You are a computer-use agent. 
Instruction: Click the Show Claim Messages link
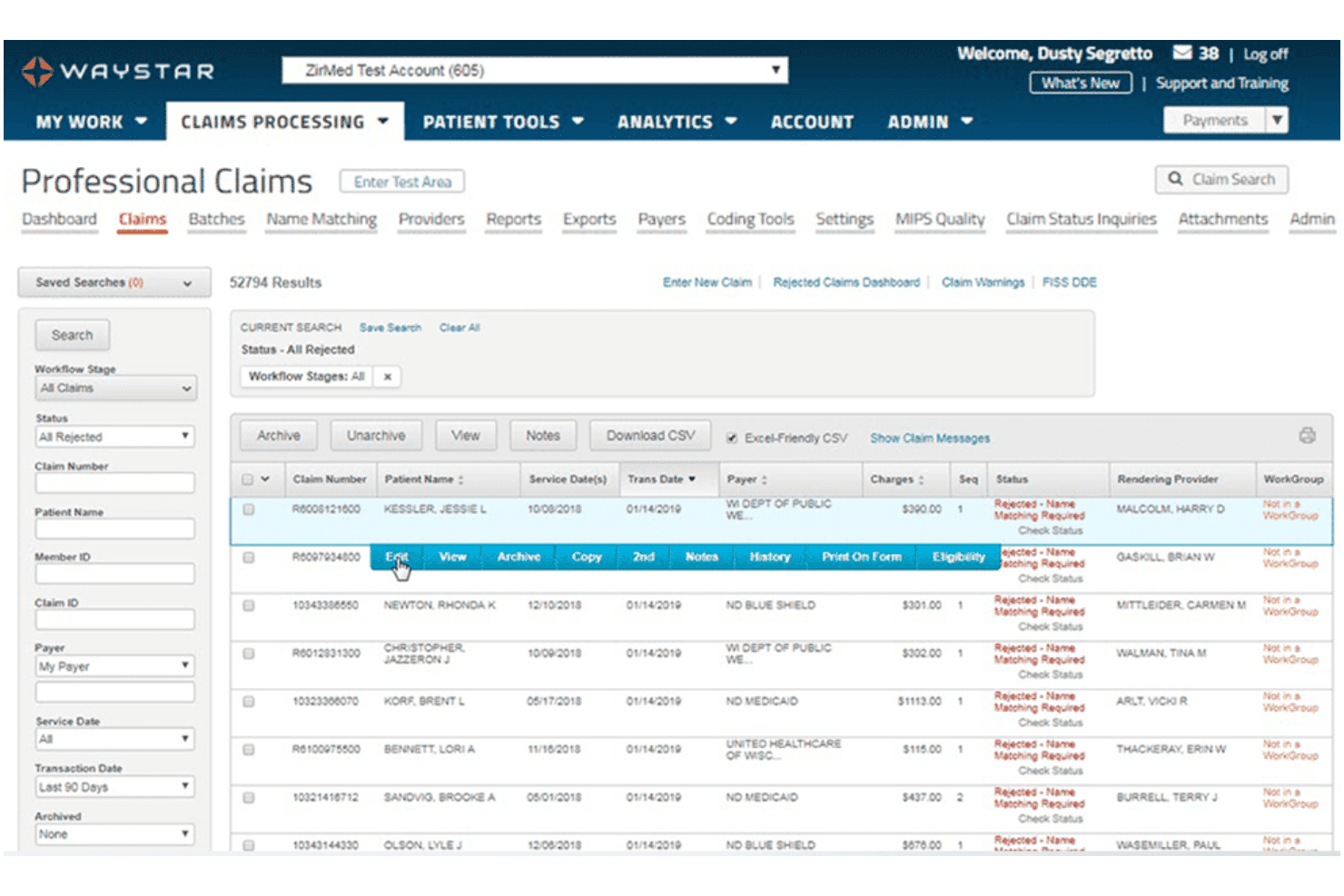pyautogui.click(x=930, y=438)
